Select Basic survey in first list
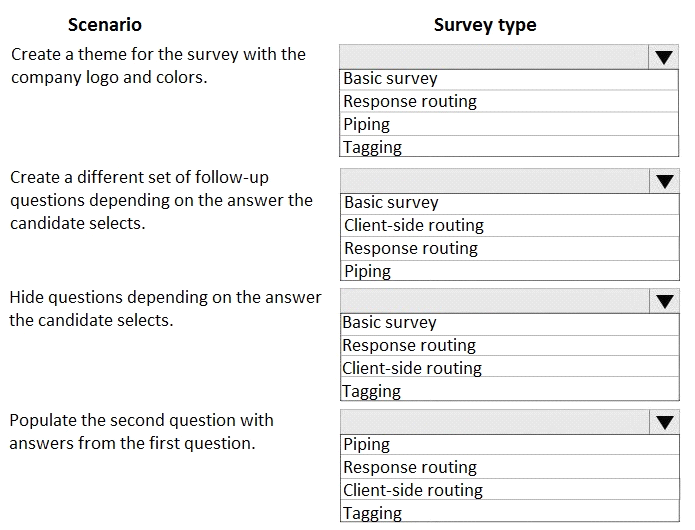 509,80
